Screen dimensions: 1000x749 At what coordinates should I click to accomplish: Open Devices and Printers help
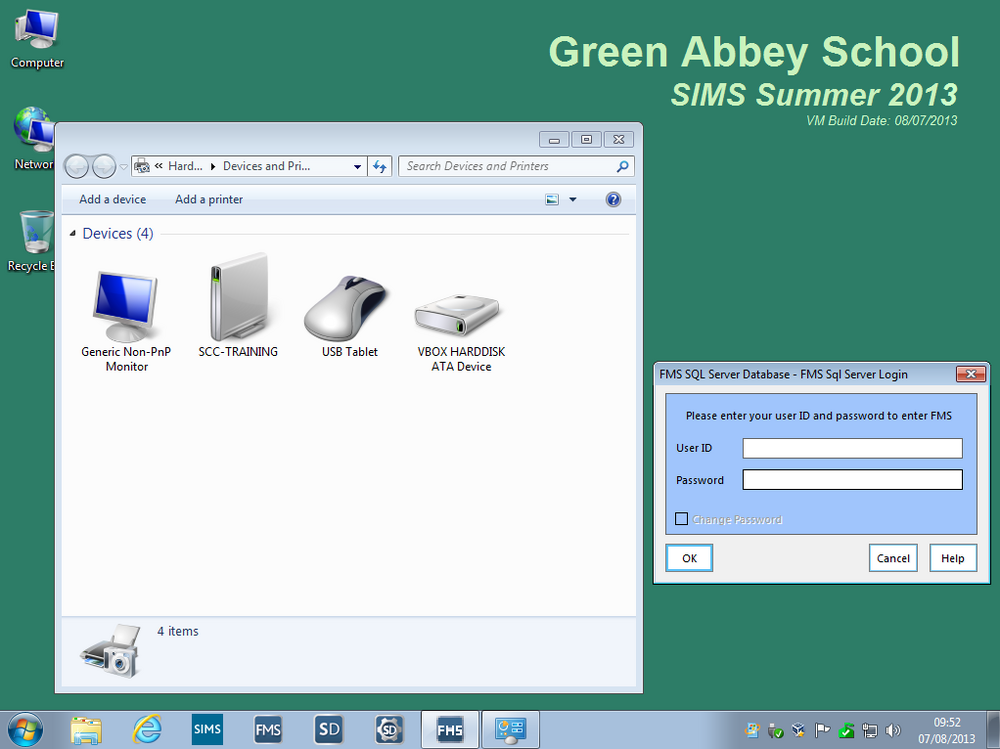tap(613, 200)
